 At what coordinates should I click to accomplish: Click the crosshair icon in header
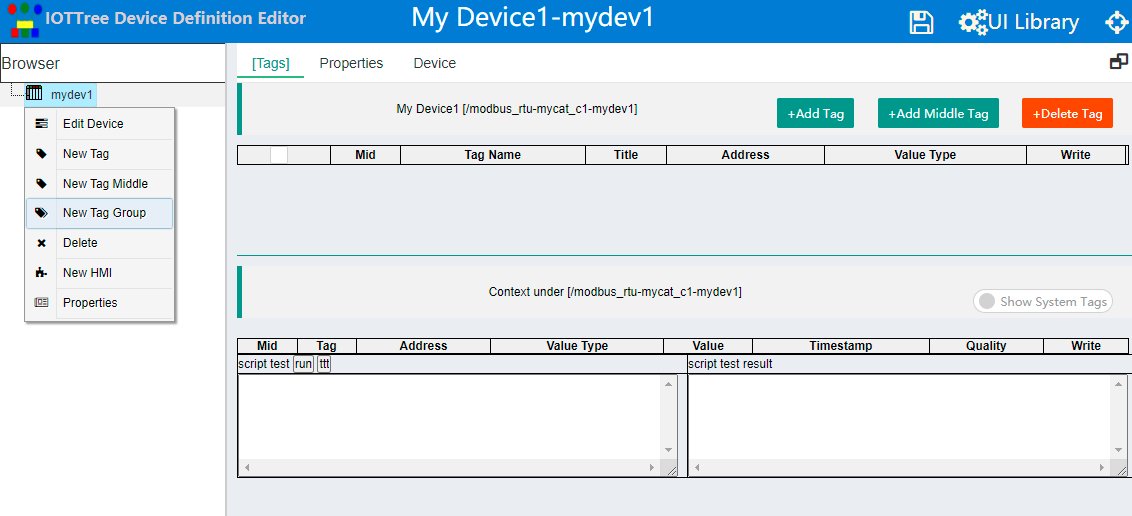pyautogui.click(x=1118, y=22)
